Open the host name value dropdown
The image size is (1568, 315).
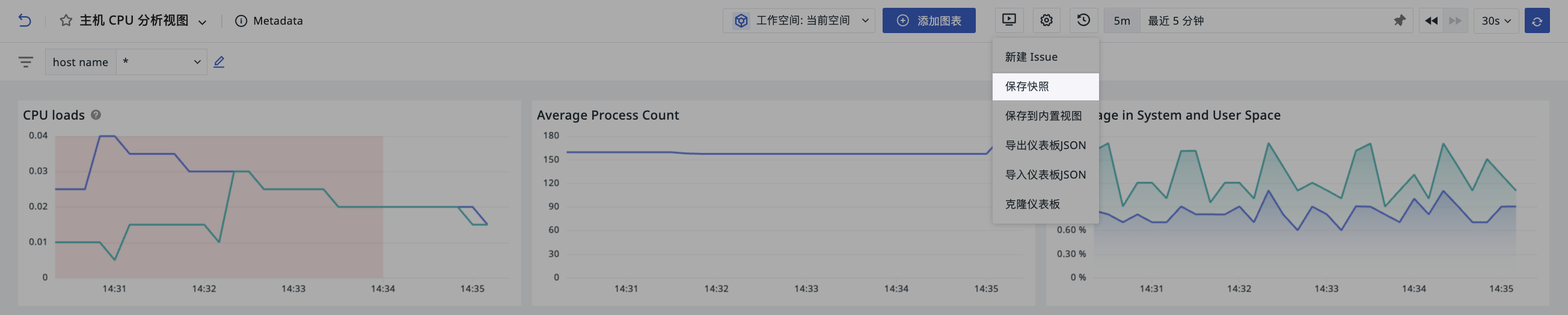pyautogui.click(x=161, y=62)
